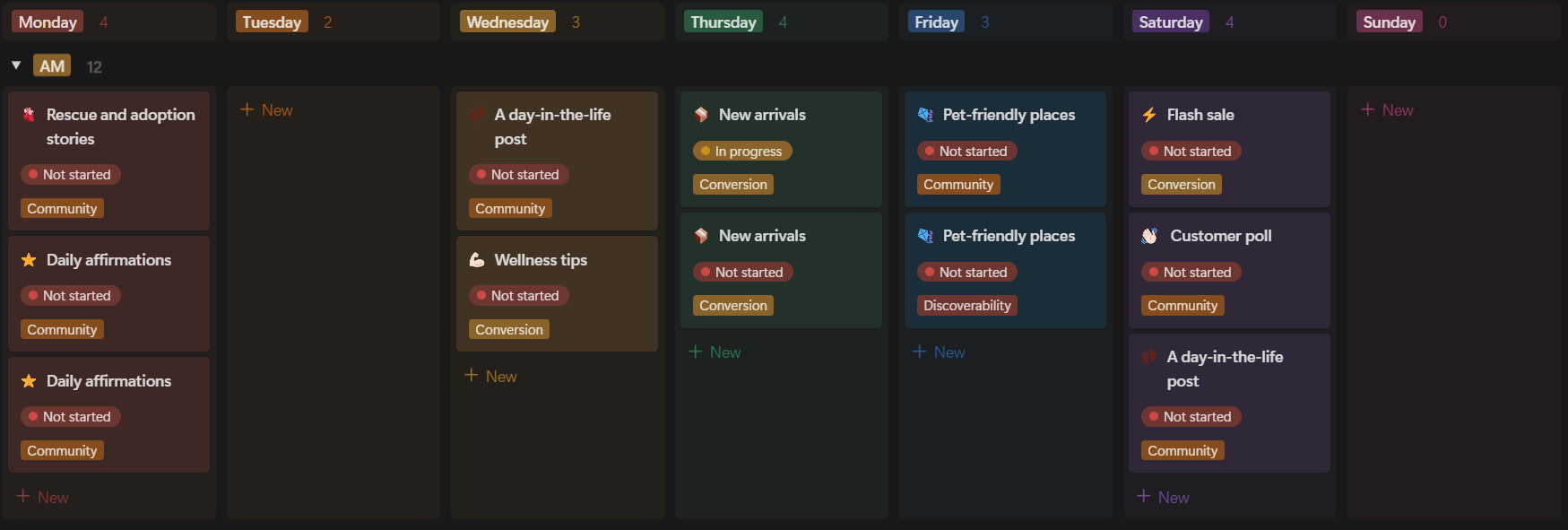Add a new card under Tuesday
This screenshot has height=530, width=1568.
point(267,110)
